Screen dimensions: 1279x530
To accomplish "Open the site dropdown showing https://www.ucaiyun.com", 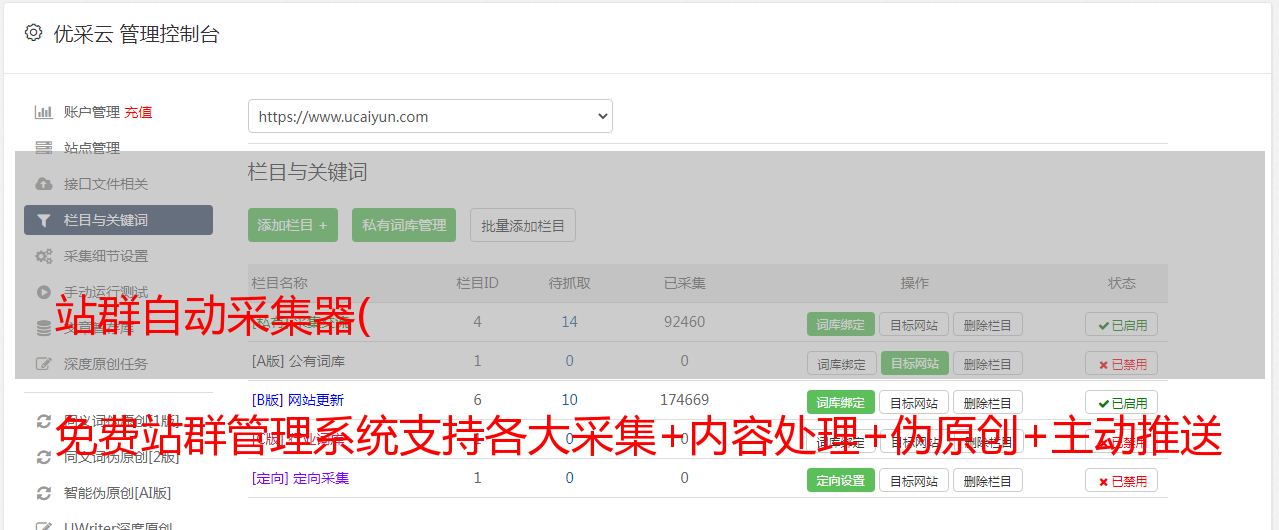I will point(430,116).
